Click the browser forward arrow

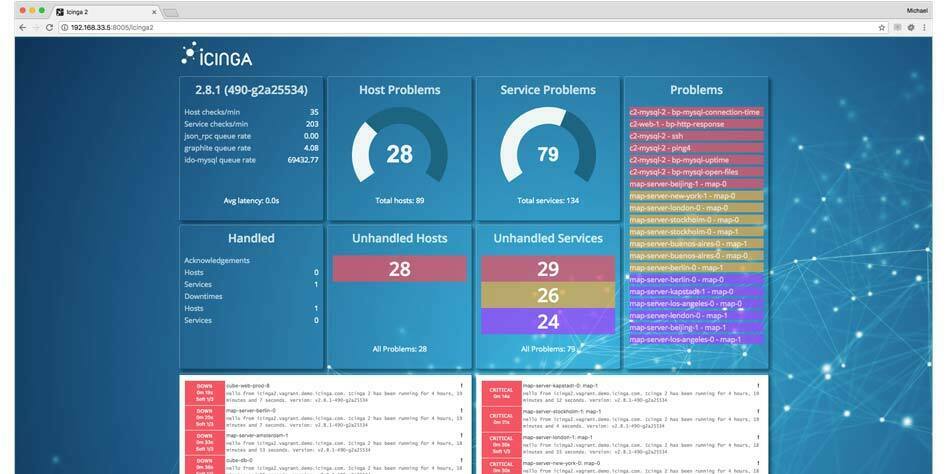[x=36, y=27]
